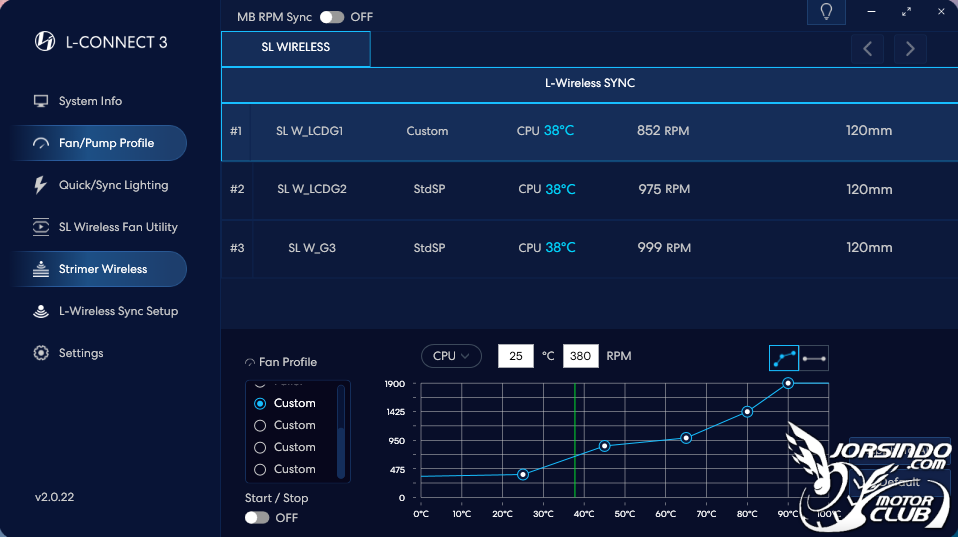Click v2.0.22 version label
This screenshot has width=958, height=537.
point(54,497)
